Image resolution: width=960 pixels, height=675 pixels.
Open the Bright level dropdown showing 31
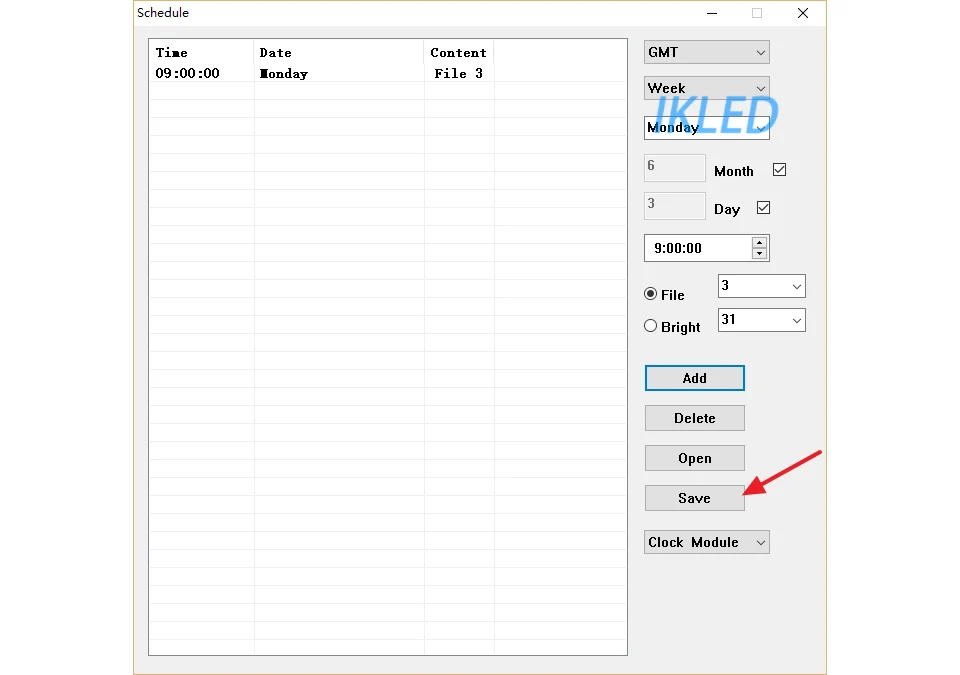point(761,320)
